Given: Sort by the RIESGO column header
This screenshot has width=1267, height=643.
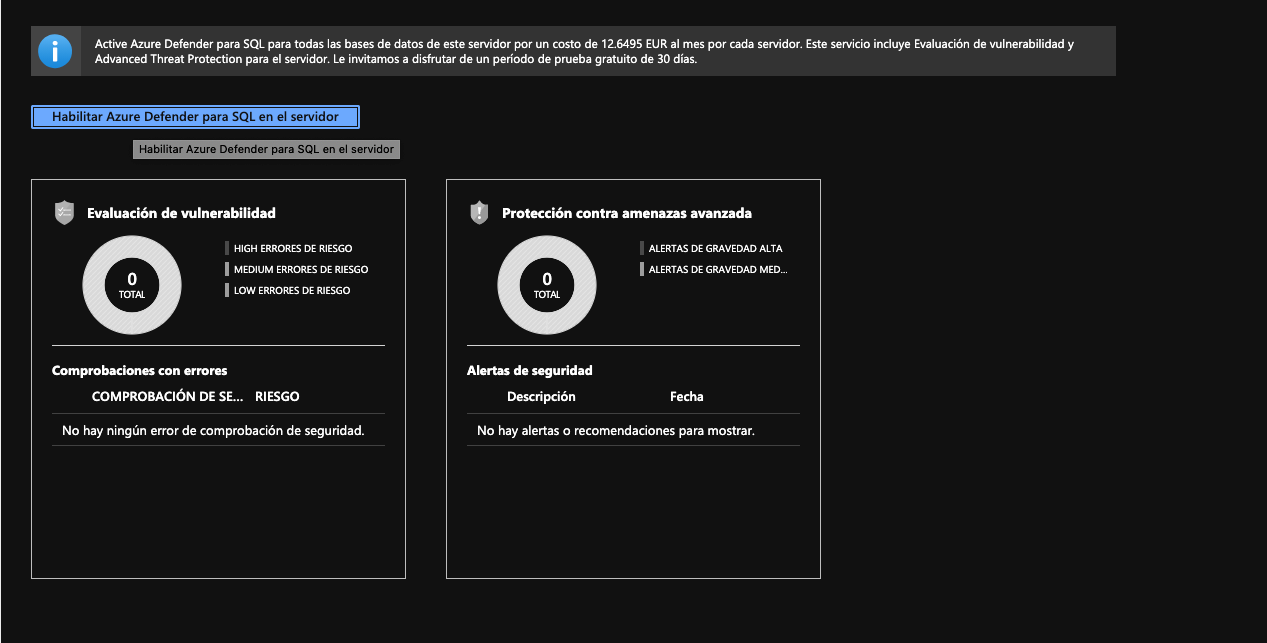Looking at the screenshot, I should point(277,396).
